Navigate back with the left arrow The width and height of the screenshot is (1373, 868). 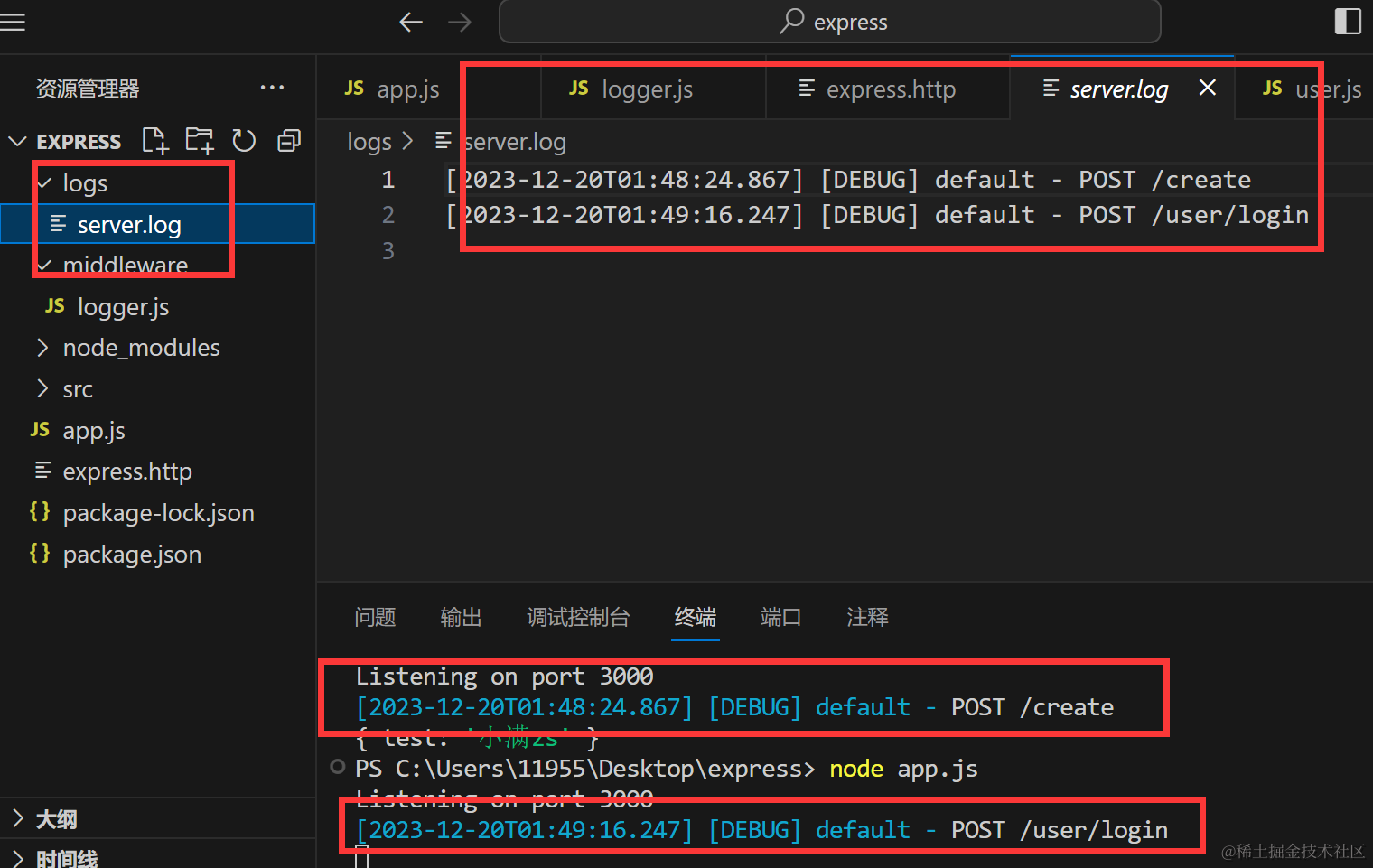tap(411, 22)
